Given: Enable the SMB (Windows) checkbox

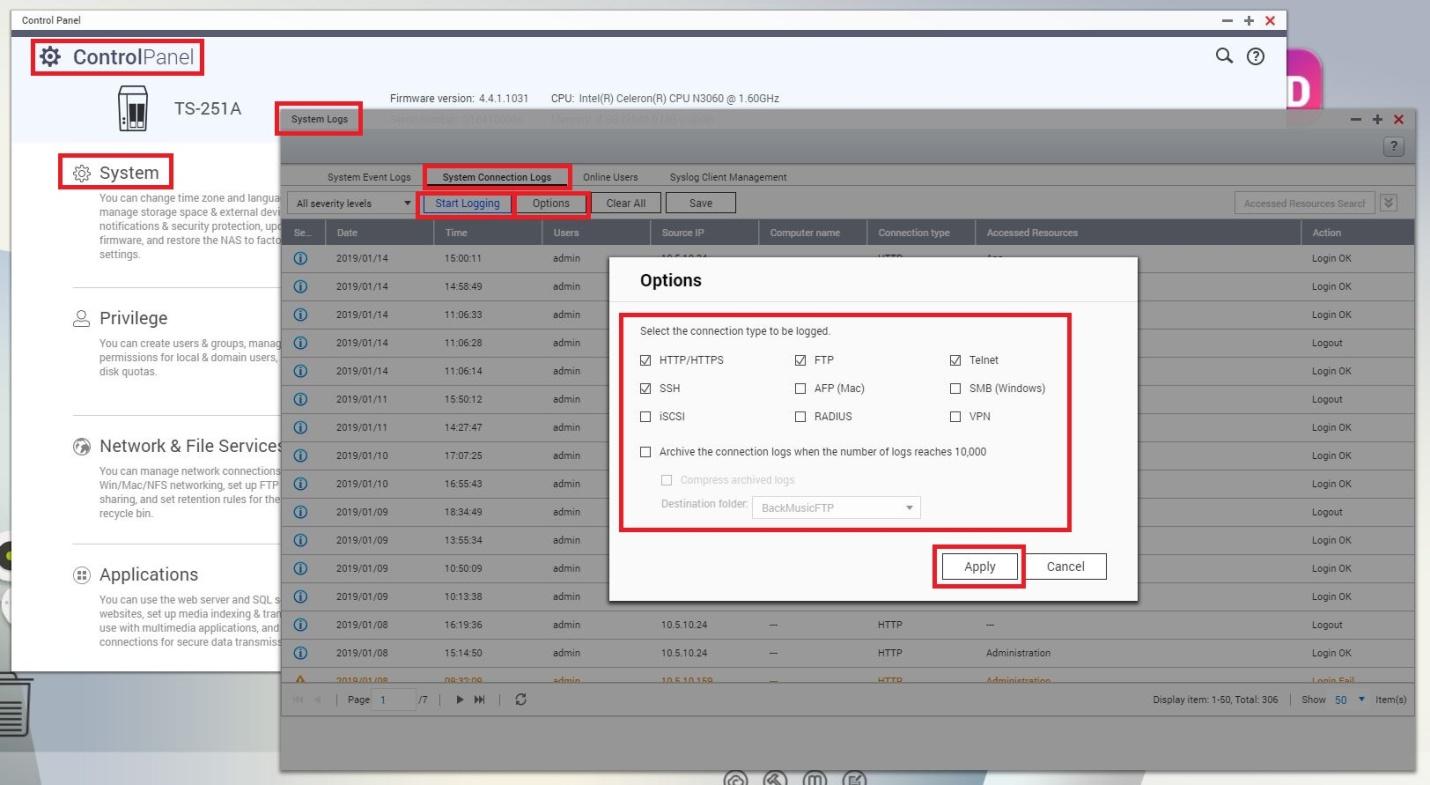Looking at the screenshot, I should click(955, 389).
